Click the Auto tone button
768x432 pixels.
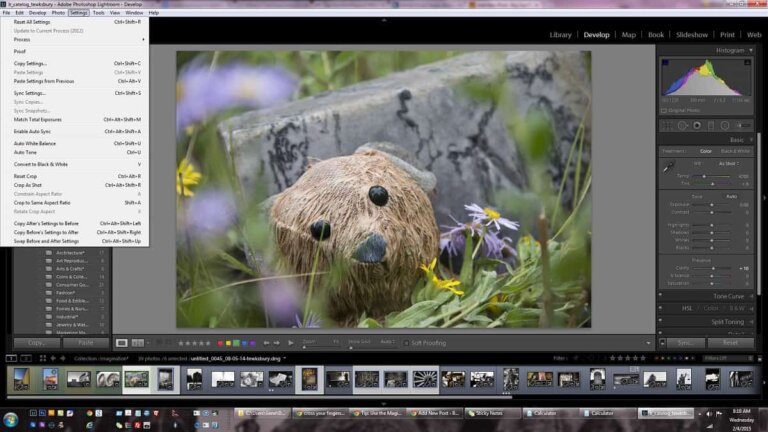pos(731,196)
